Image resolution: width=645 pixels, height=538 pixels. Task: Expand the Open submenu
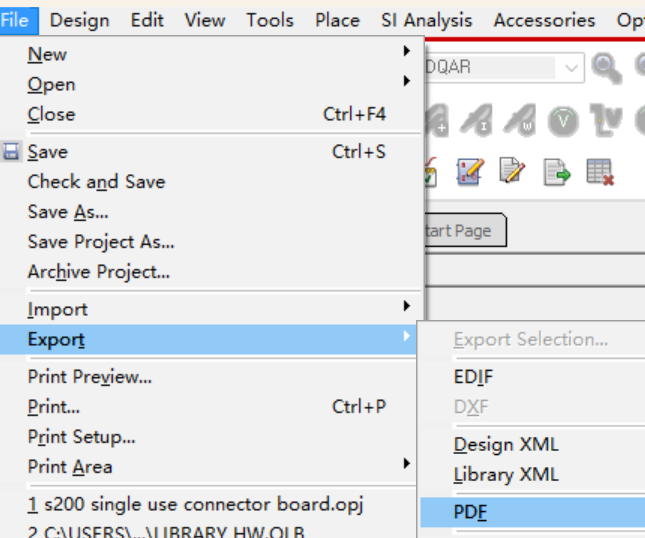click(x=212, y=84)
